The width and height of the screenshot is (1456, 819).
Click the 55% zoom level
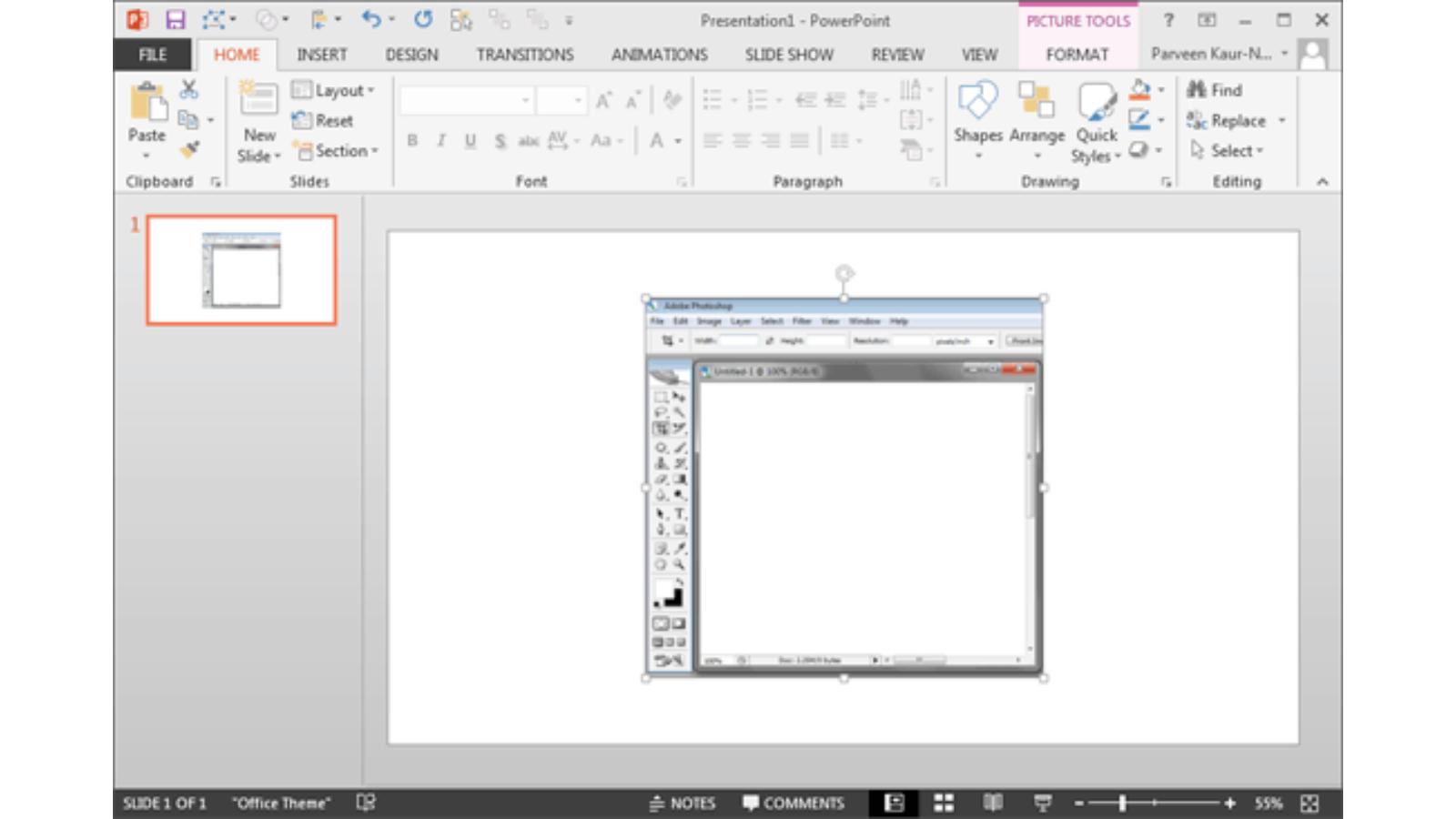click(x=1268, y=803)
